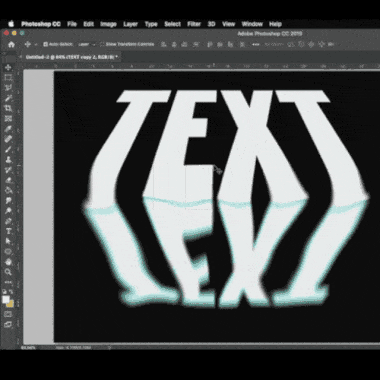Open the Edit Toolbar three-dots menu
Viewport: 380px width, 380px height.
point(9,282)
